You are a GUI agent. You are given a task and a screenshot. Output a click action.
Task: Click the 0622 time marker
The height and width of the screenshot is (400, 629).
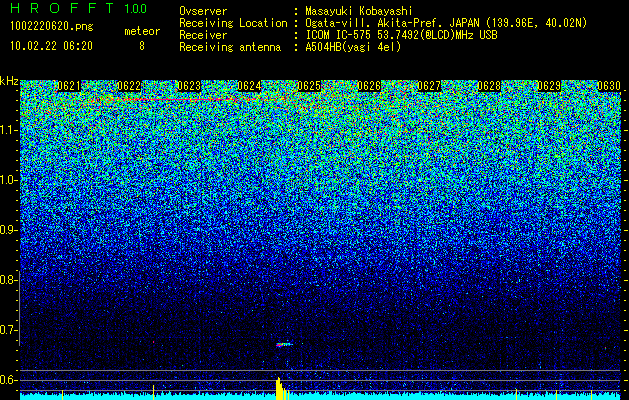129,86
